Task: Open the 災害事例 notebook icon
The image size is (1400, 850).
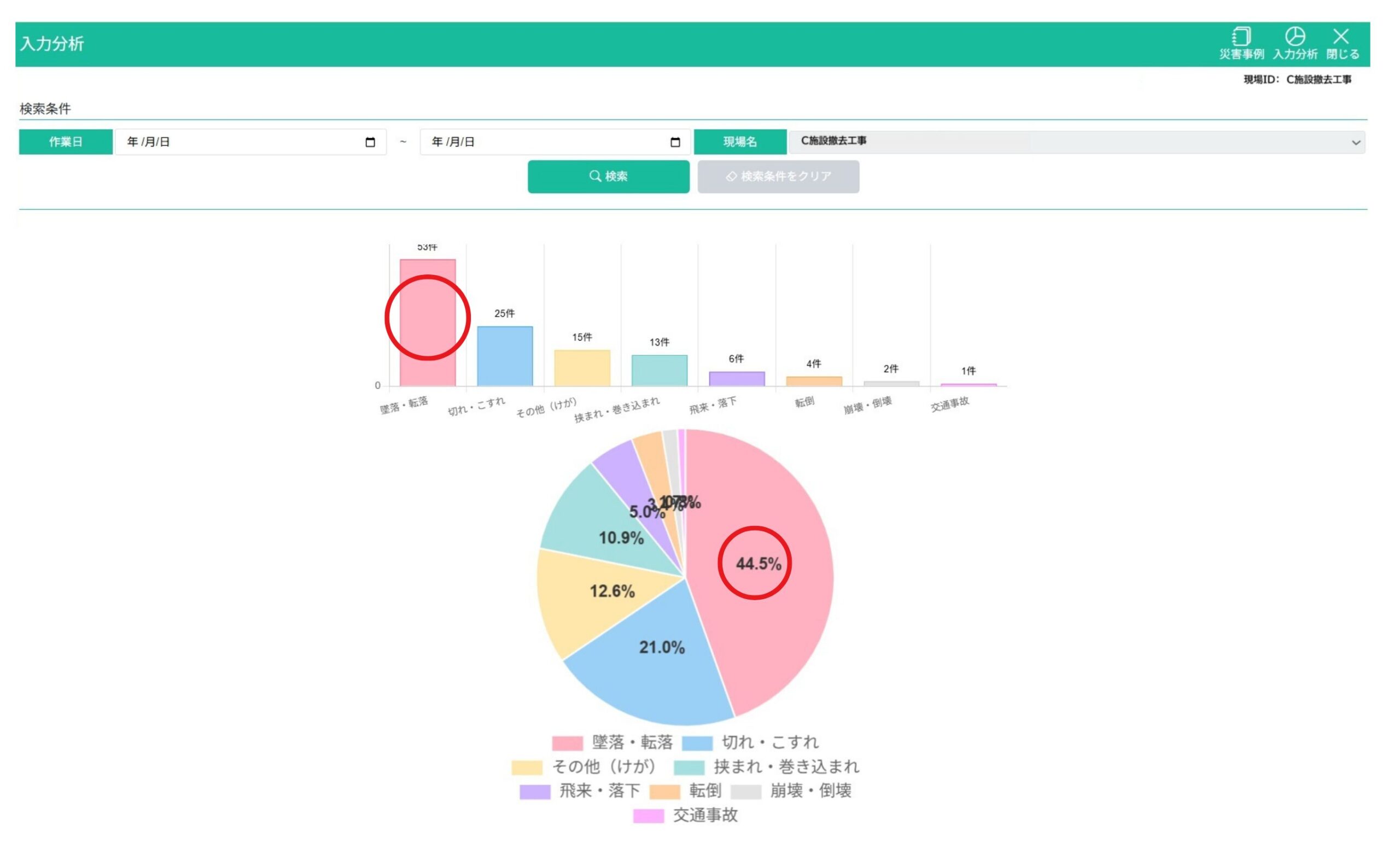Action: (1241, 36)
